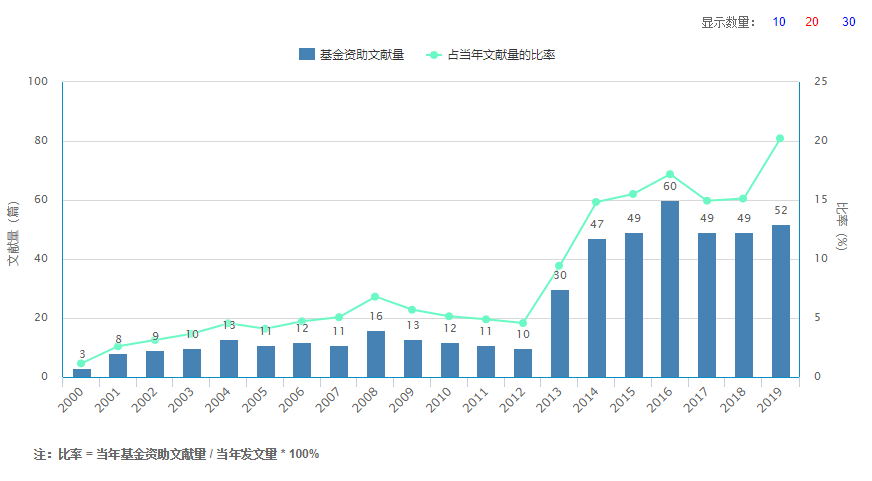
Task: Click the 文献量（篇） left axis title
Action: click(13, 233)
